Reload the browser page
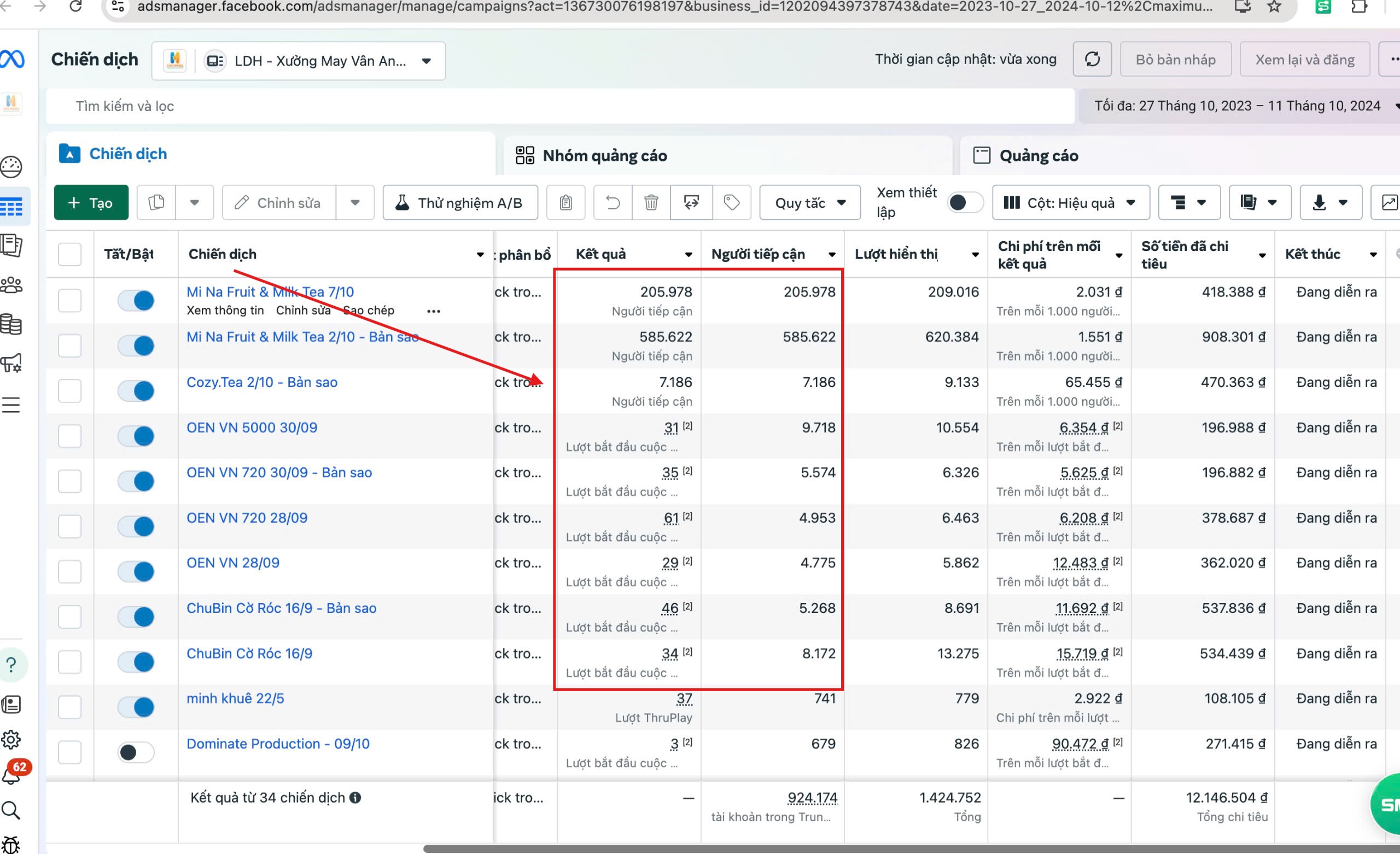 click(x=75, y=6)
